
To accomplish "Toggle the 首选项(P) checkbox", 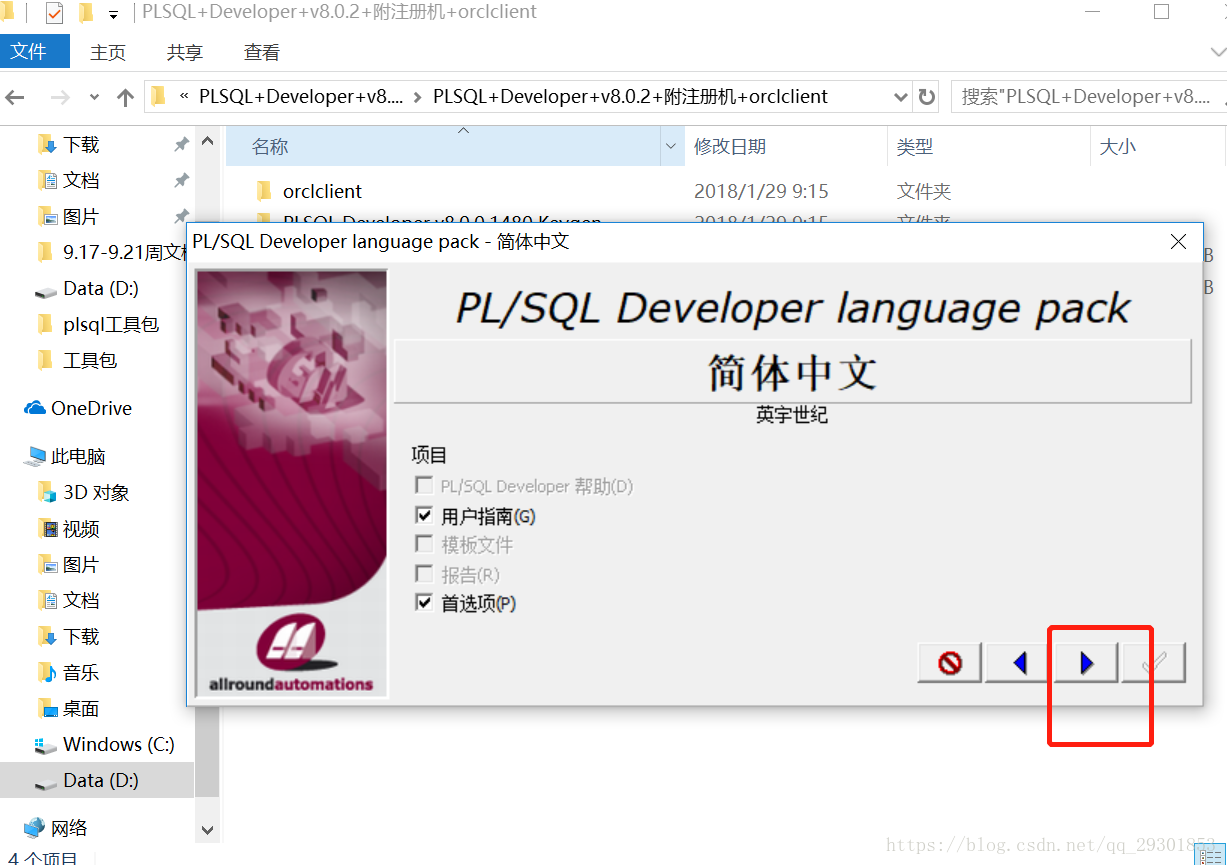I will (423, 603).
